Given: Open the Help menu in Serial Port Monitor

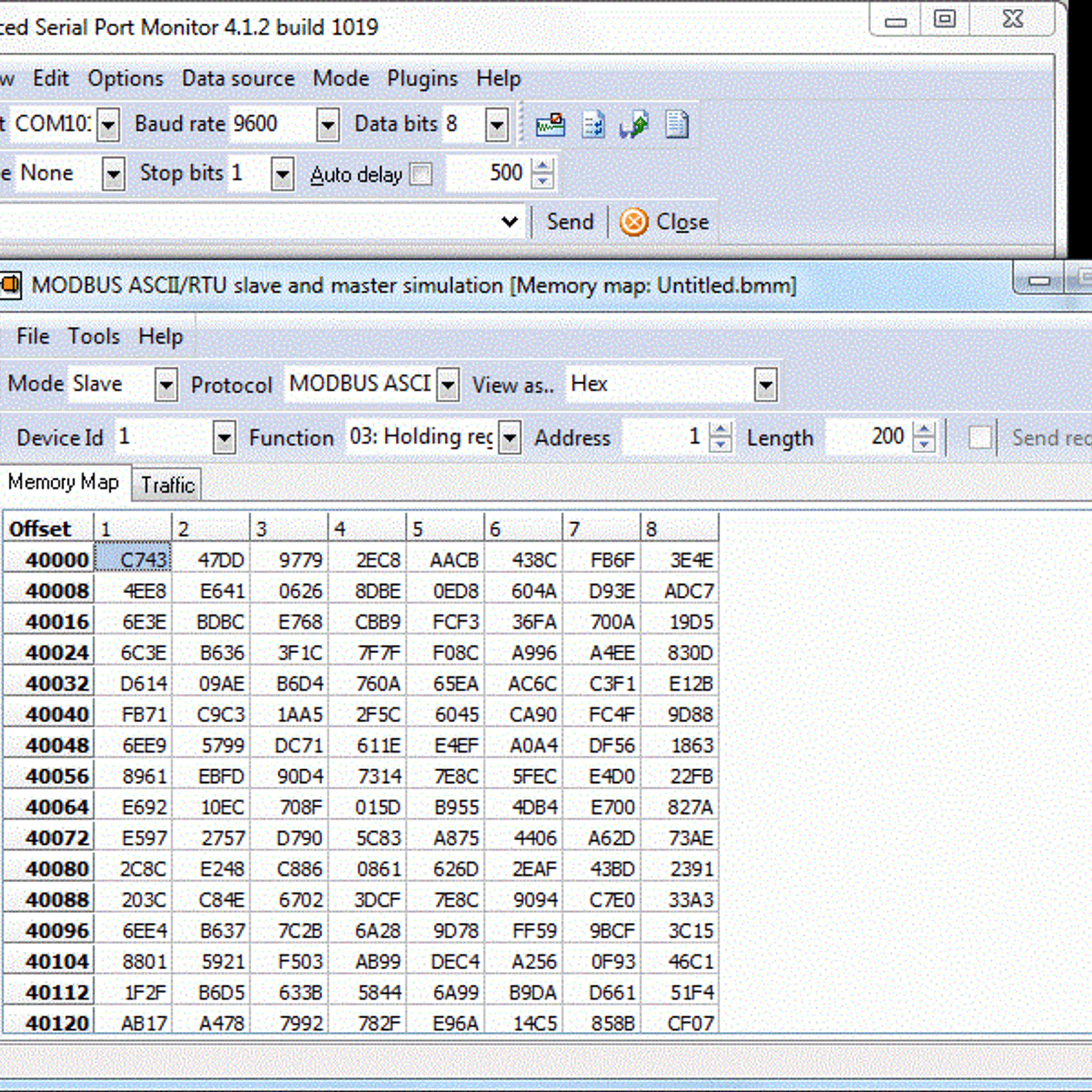Looking at the screenshot, I should [498, 78].
